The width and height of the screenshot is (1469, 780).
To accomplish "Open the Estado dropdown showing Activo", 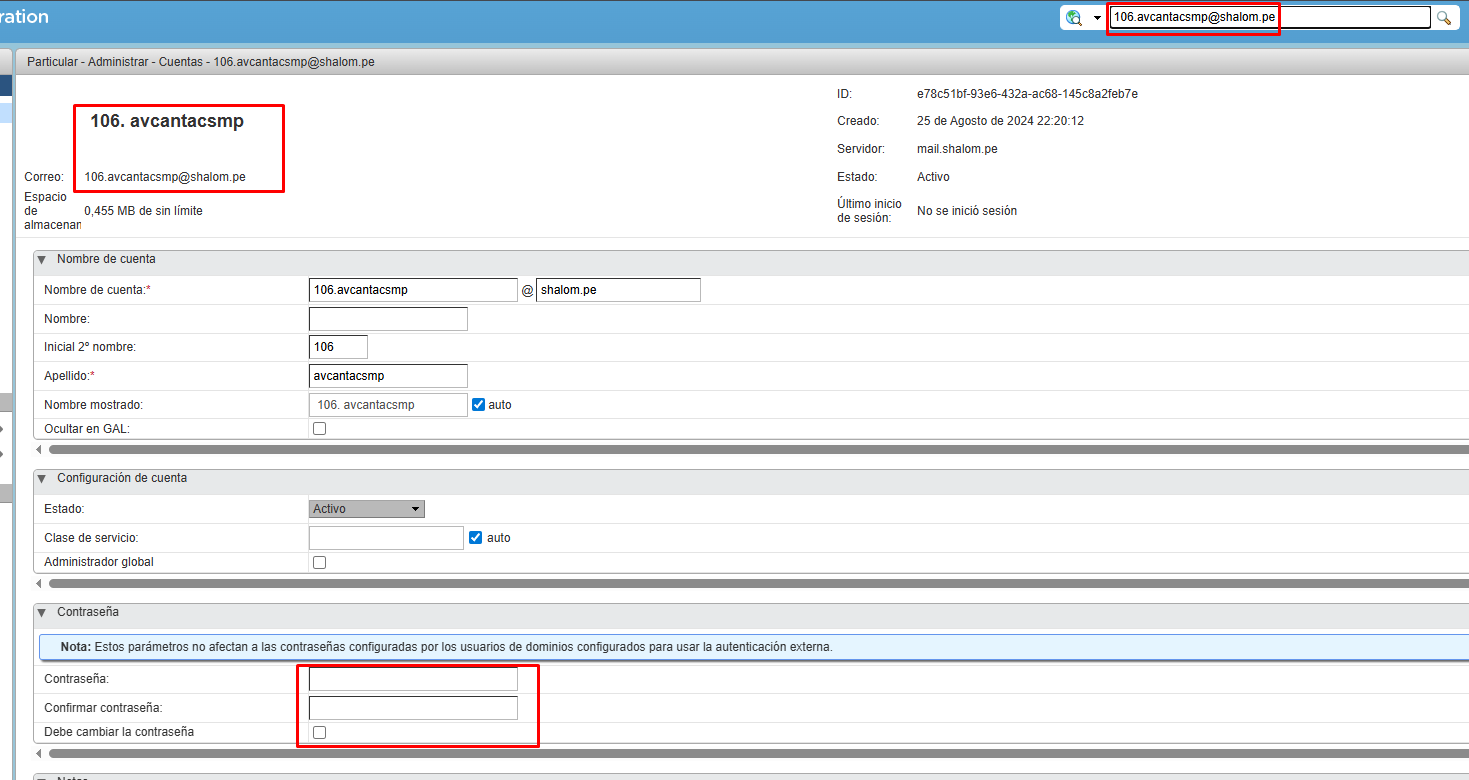I will [x=367, y=509].
